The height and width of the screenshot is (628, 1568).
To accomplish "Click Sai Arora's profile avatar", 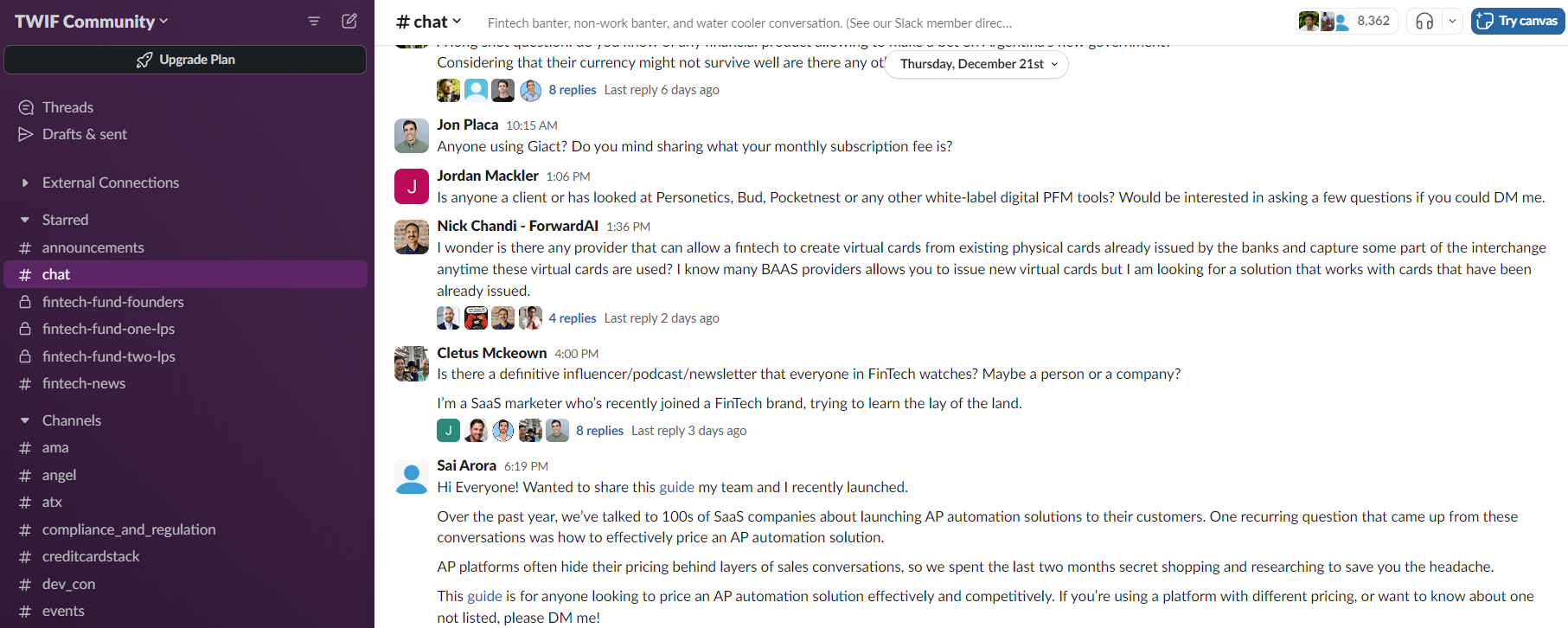I will click(412, 476).
